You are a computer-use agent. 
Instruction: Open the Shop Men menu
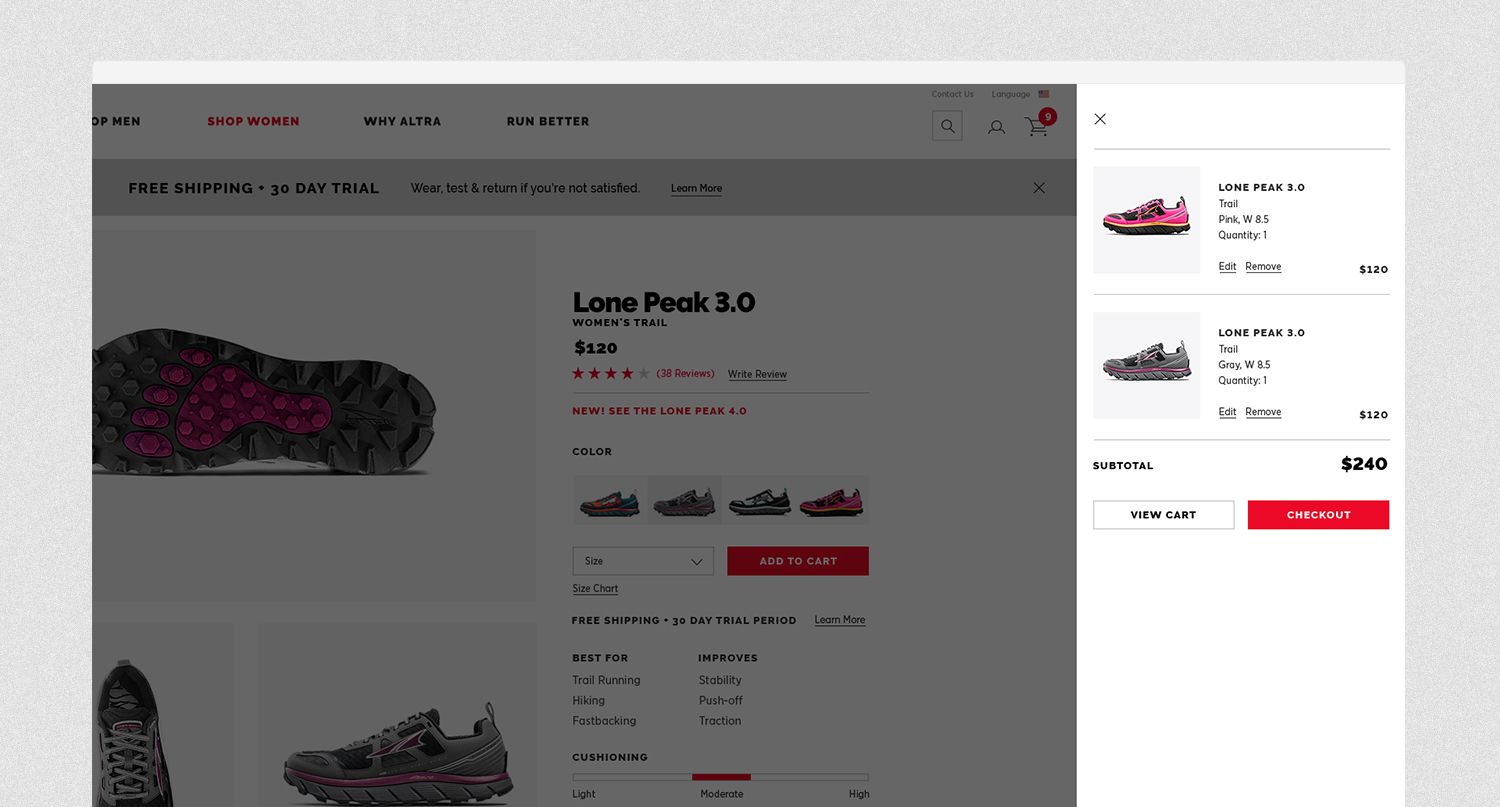tap(116, 121)
